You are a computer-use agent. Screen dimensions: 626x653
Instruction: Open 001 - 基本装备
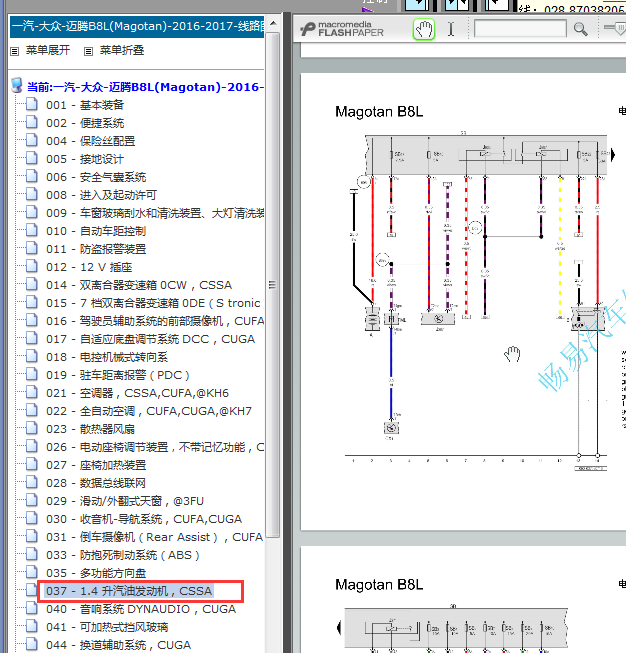click(85, 105)
